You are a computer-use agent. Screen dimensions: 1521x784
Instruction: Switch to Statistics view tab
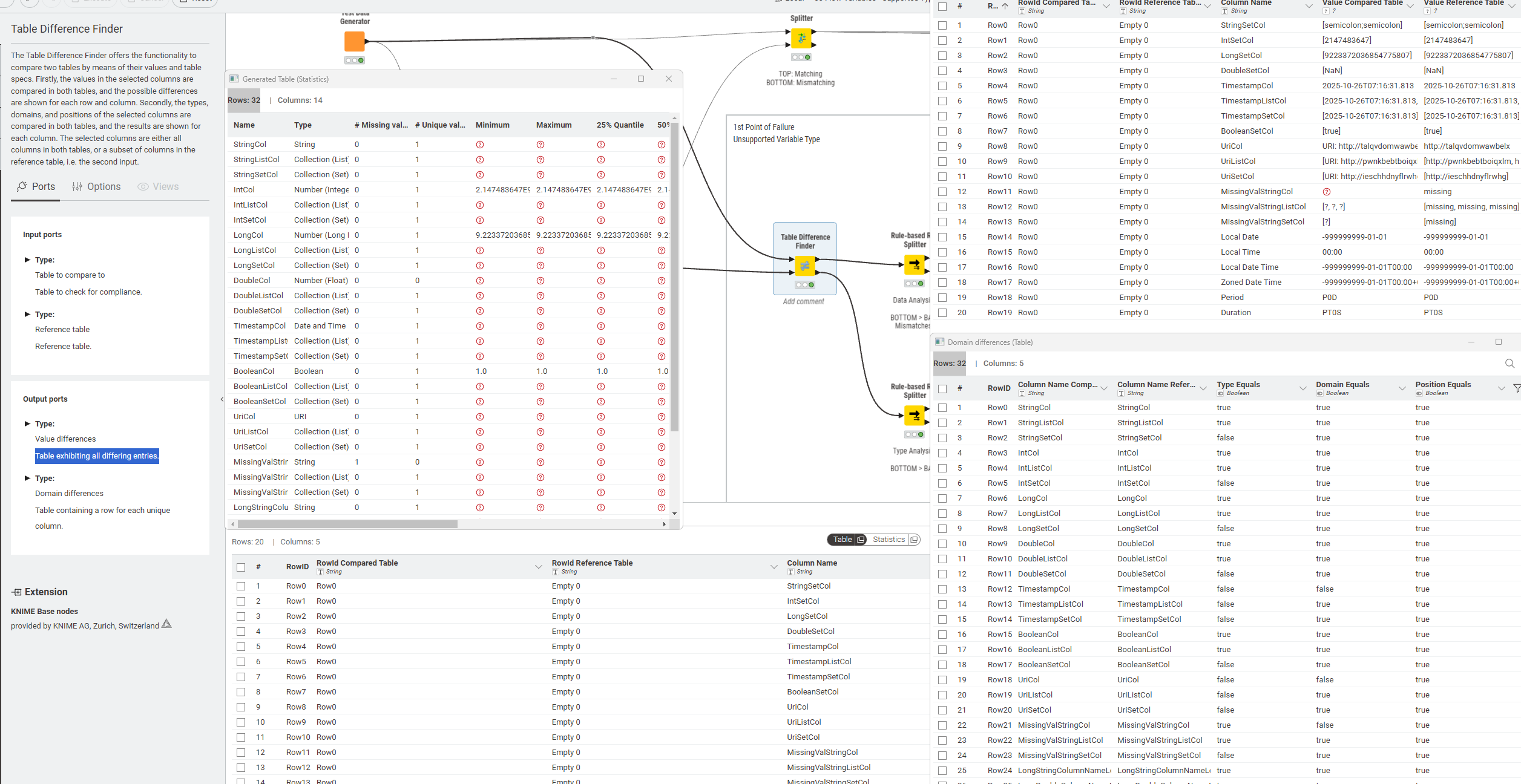[888, 540]
